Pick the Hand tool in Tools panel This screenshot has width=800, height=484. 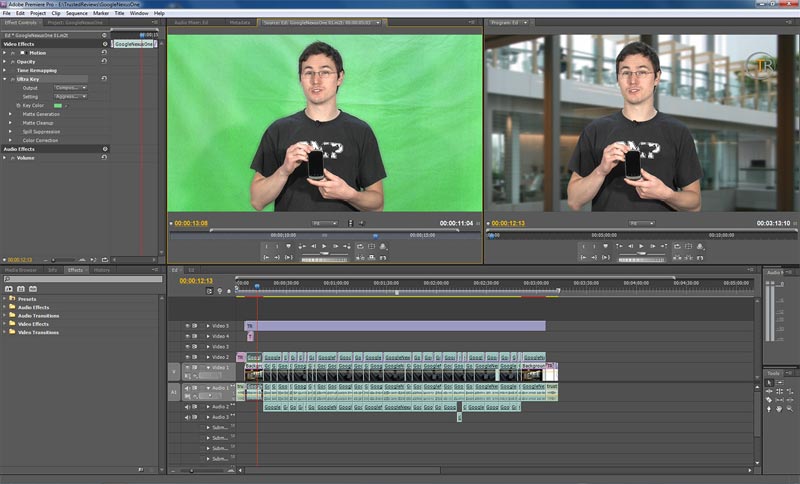(x=779, y=409)
